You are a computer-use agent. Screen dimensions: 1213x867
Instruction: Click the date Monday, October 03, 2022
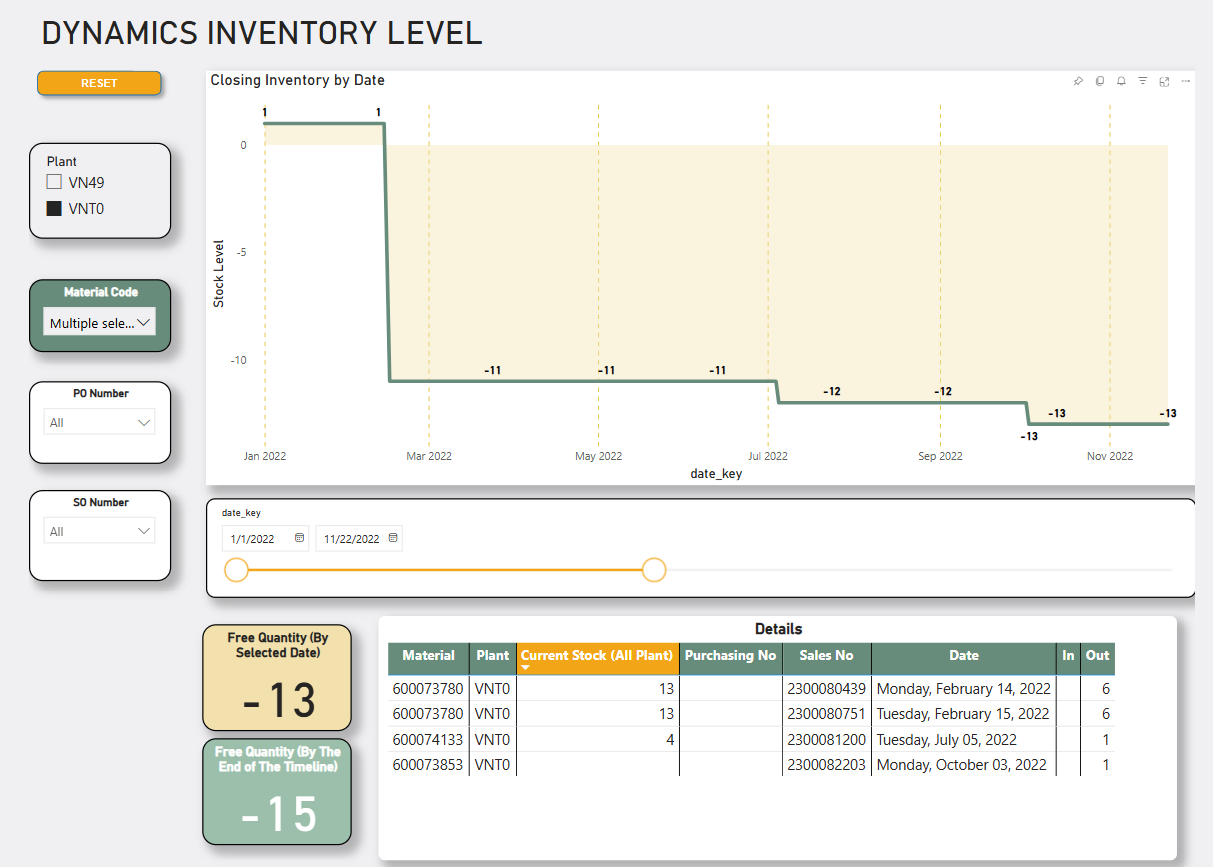click(x=962, y=765)
